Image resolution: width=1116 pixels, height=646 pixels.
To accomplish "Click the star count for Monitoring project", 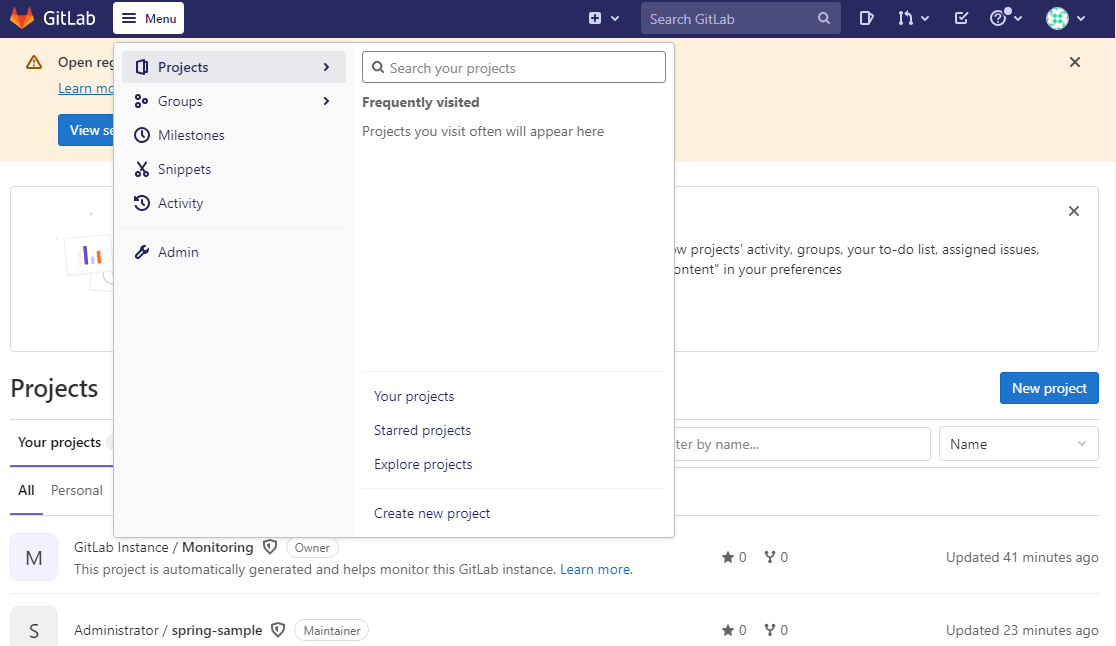I will tap(734, 557).
